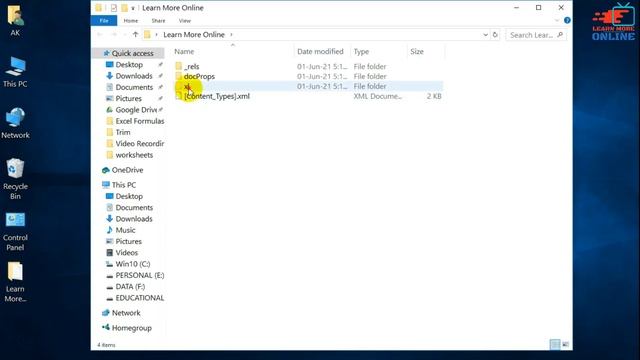Viewport: 640px width, 360px height.
Task: Click Learn More Online in address bar
Action: click(194, 35)
